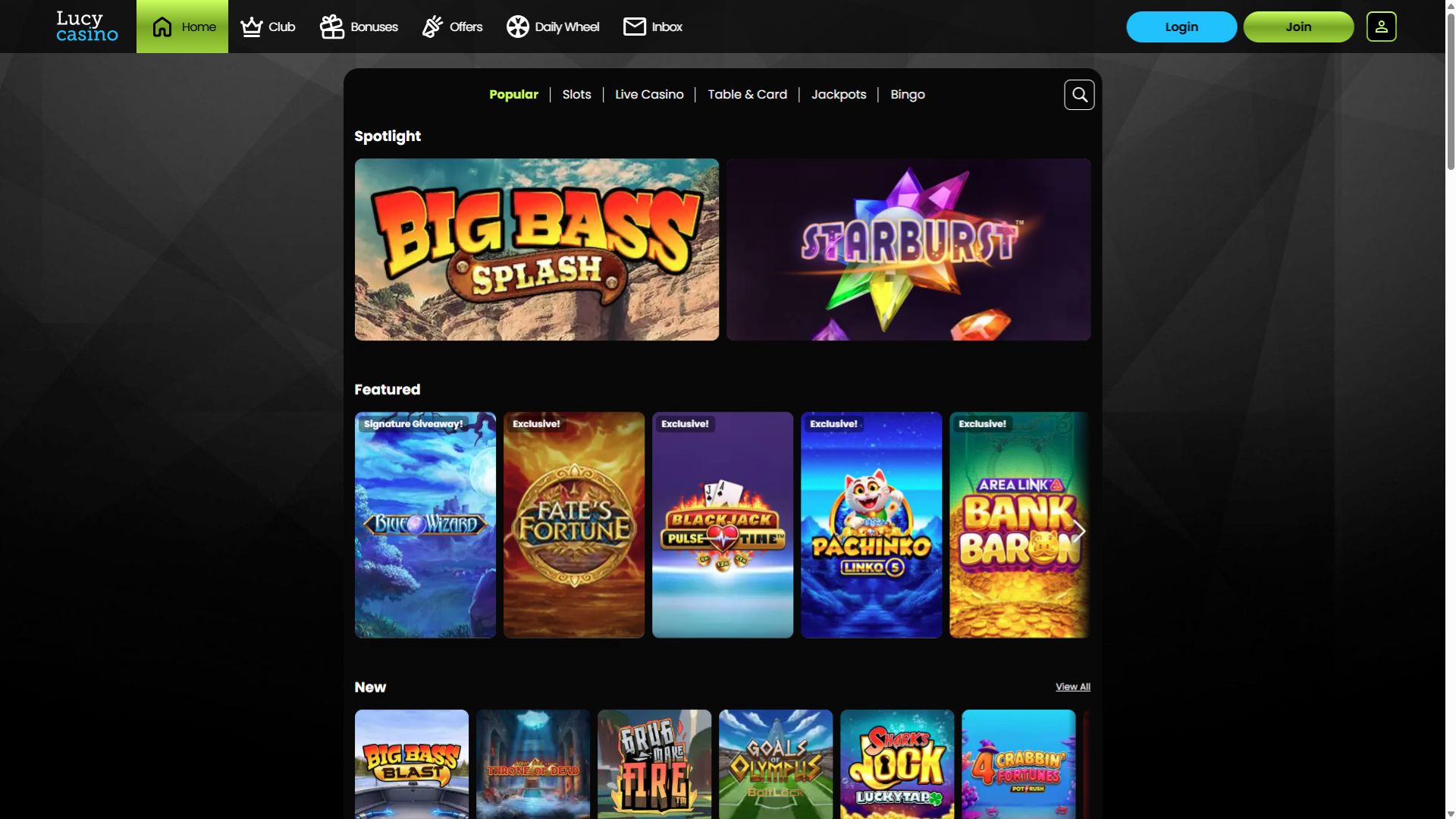This screenshot has width=1456, height=819.
Task: Launch Fate's Fortune featured game
Action: 574,525
